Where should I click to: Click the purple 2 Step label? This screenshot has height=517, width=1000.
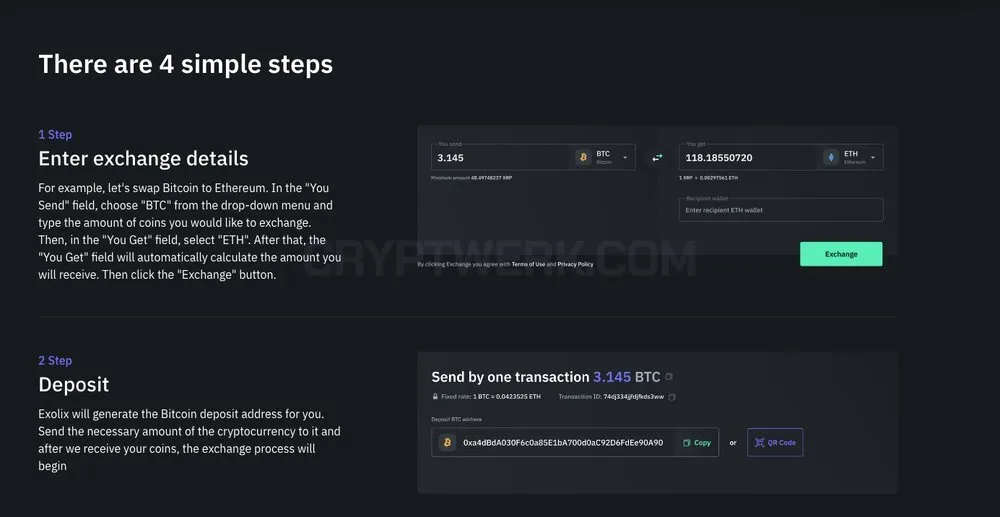[x=55, y=360]
